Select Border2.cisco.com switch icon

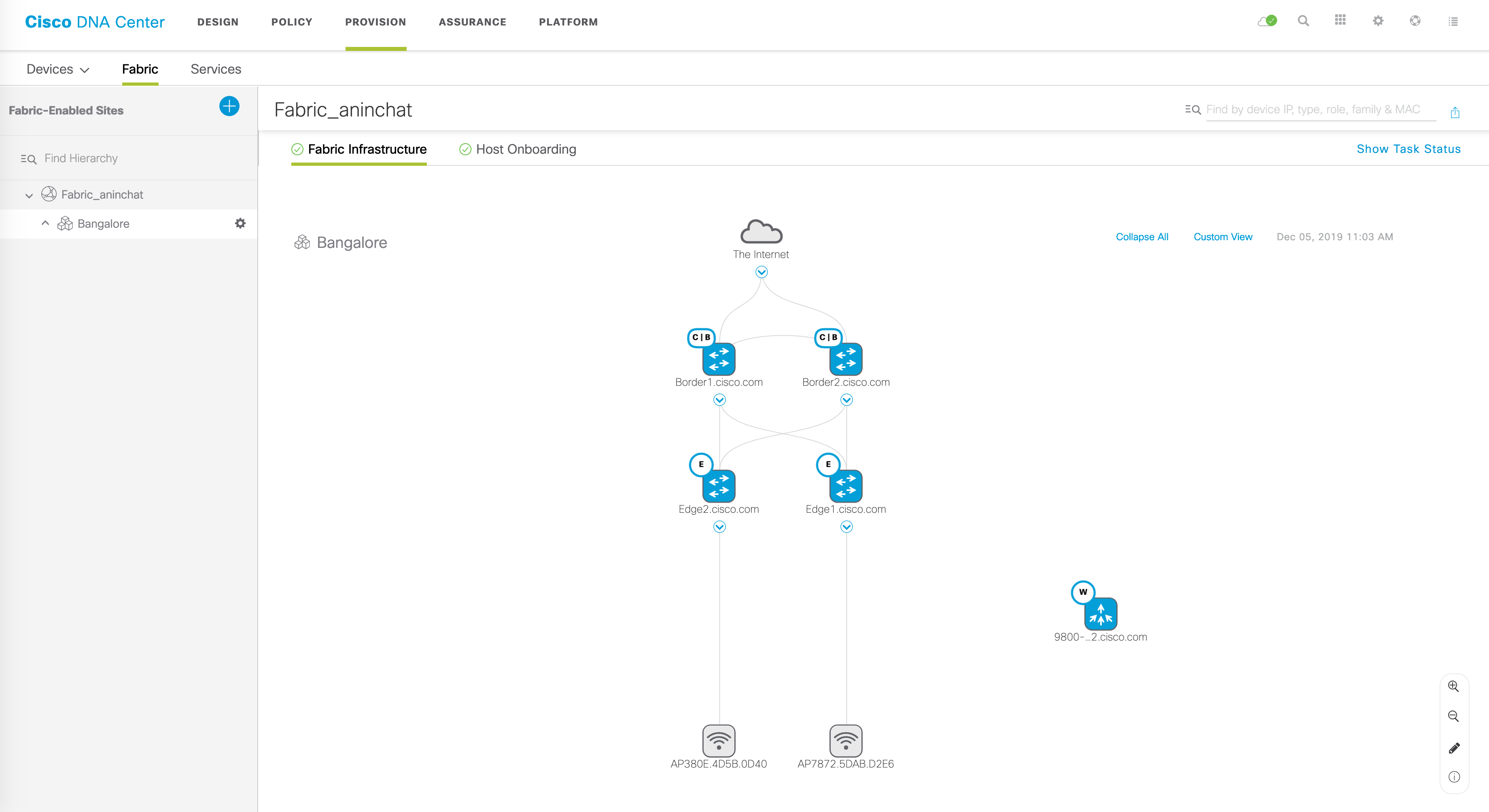coord(846,359)
